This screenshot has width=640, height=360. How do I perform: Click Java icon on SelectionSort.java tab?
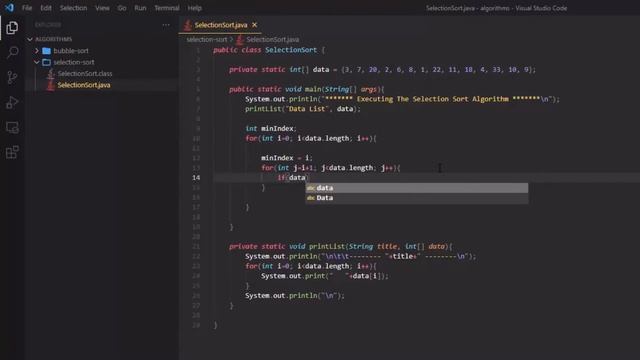[187, 25]
